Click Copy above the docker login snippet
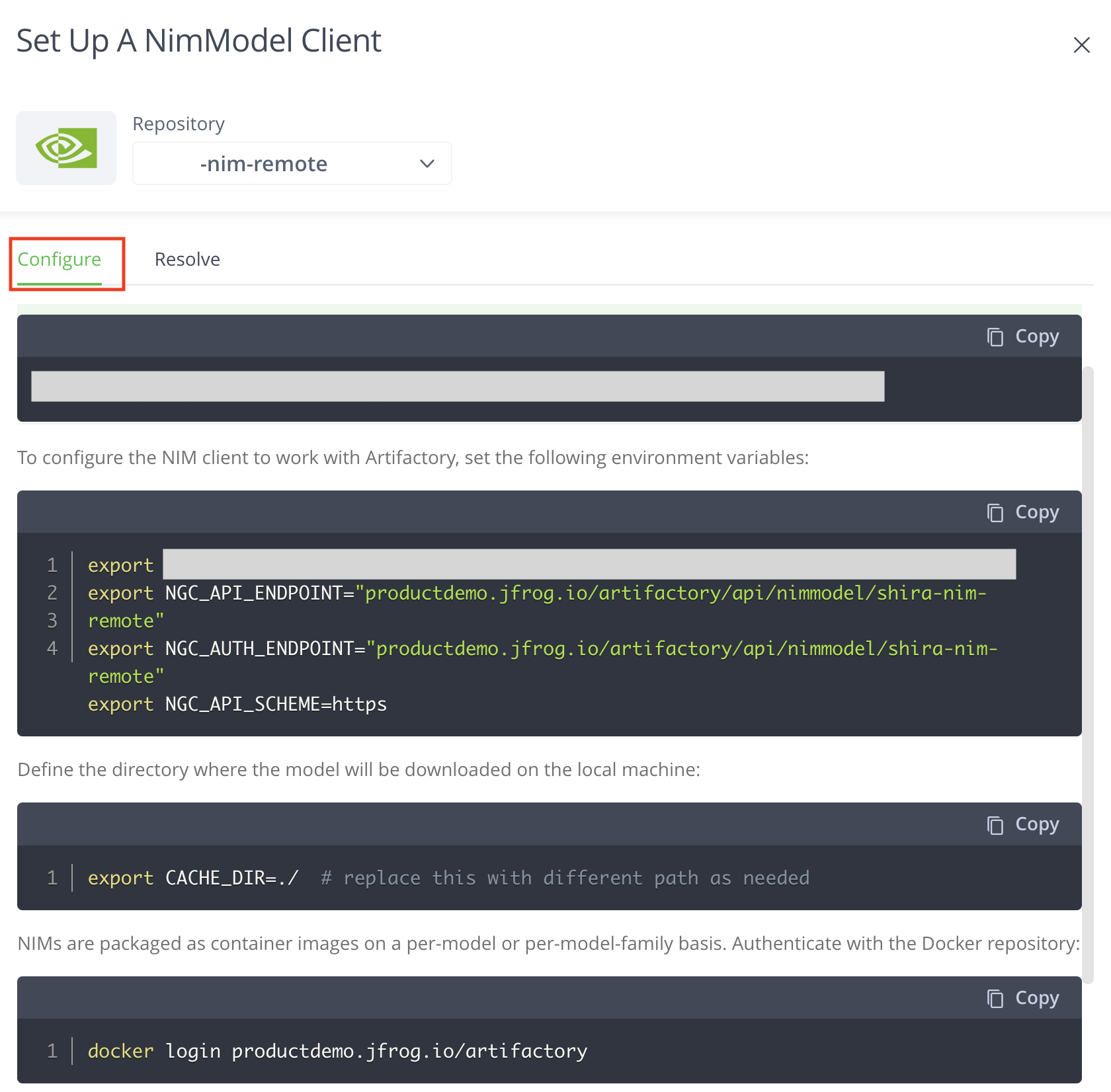Screen dimensions: 1111x1092 coord(1024,997)
